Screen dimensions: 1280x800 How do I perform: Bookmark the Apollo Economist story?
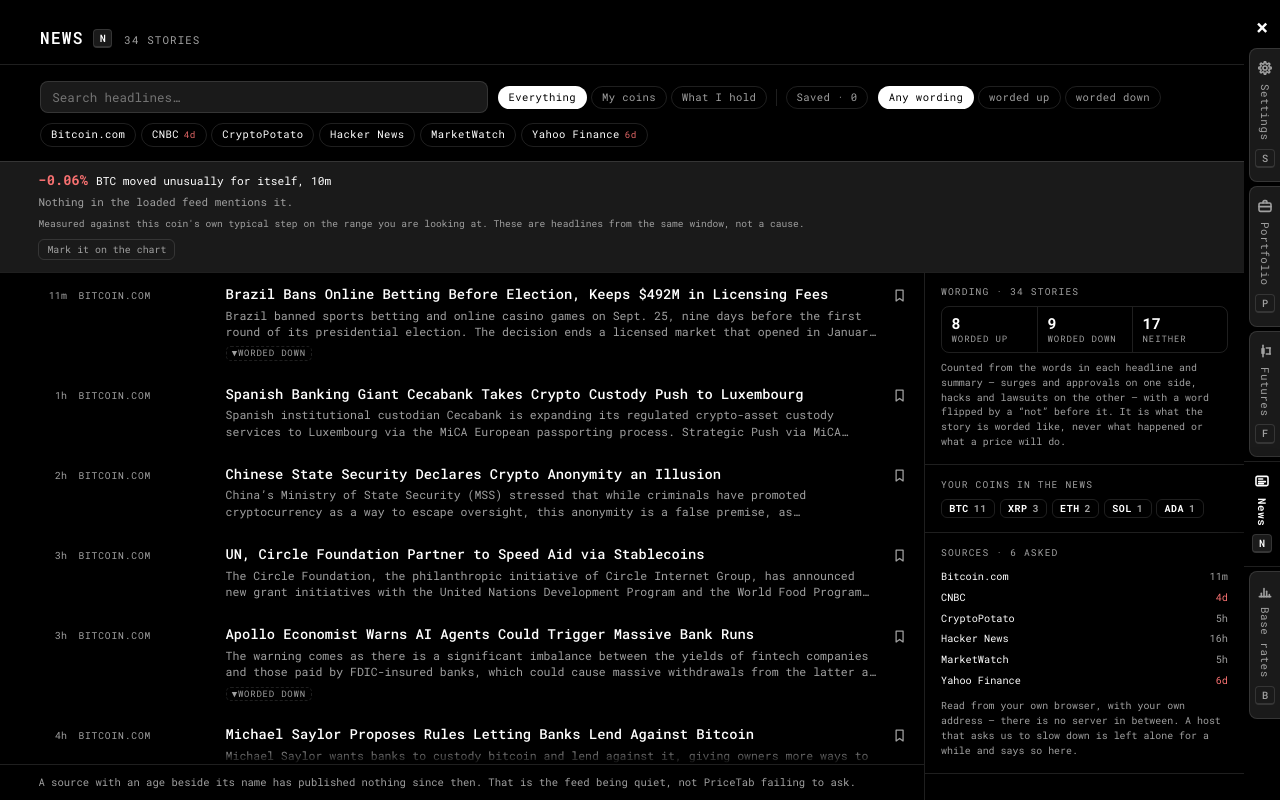899,636
